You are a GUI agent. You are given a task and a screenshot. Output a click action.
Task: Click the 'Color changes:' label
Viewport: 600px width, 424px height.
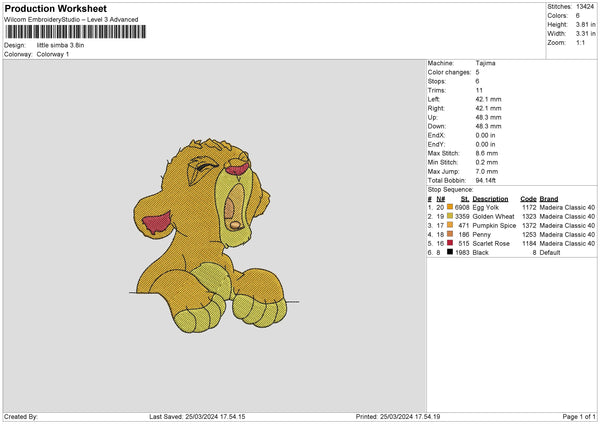coord(449,72)
